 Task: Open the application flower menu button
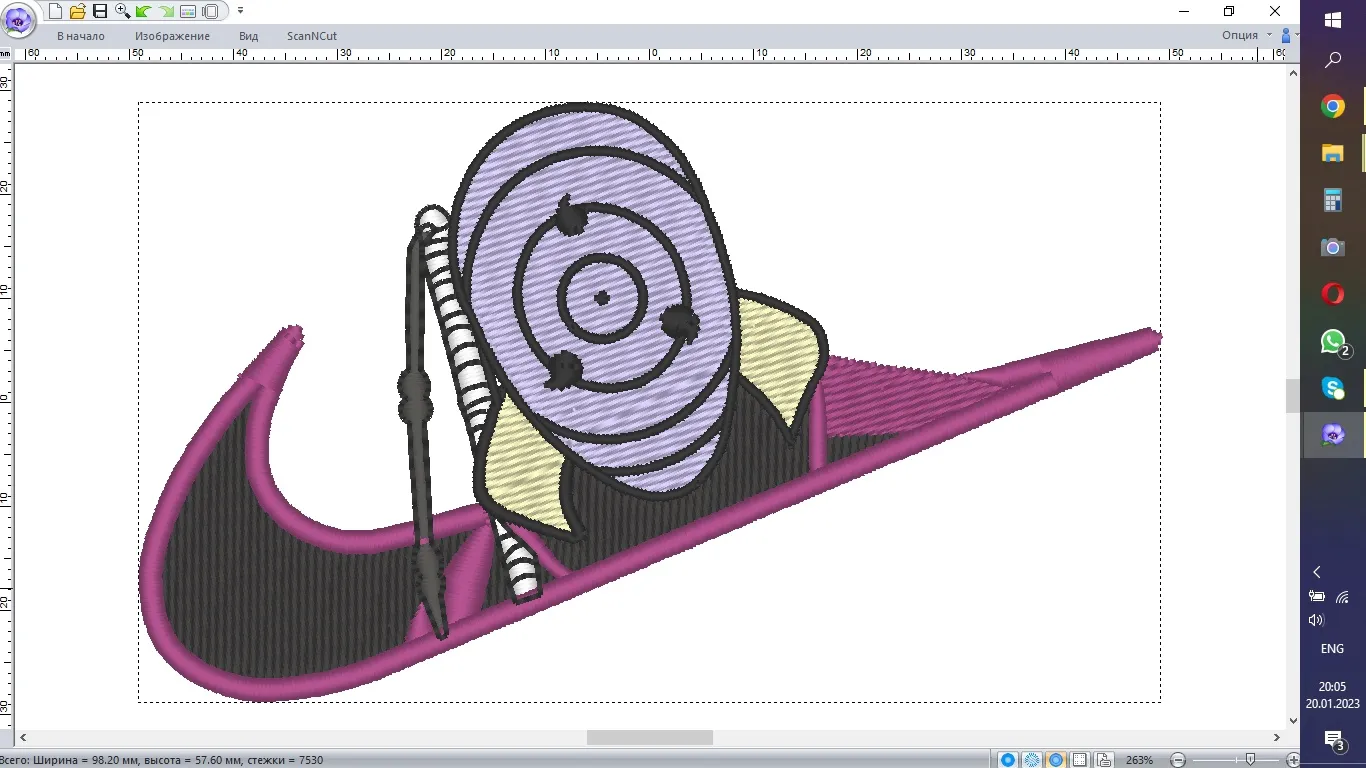click(x=20, y=19)
